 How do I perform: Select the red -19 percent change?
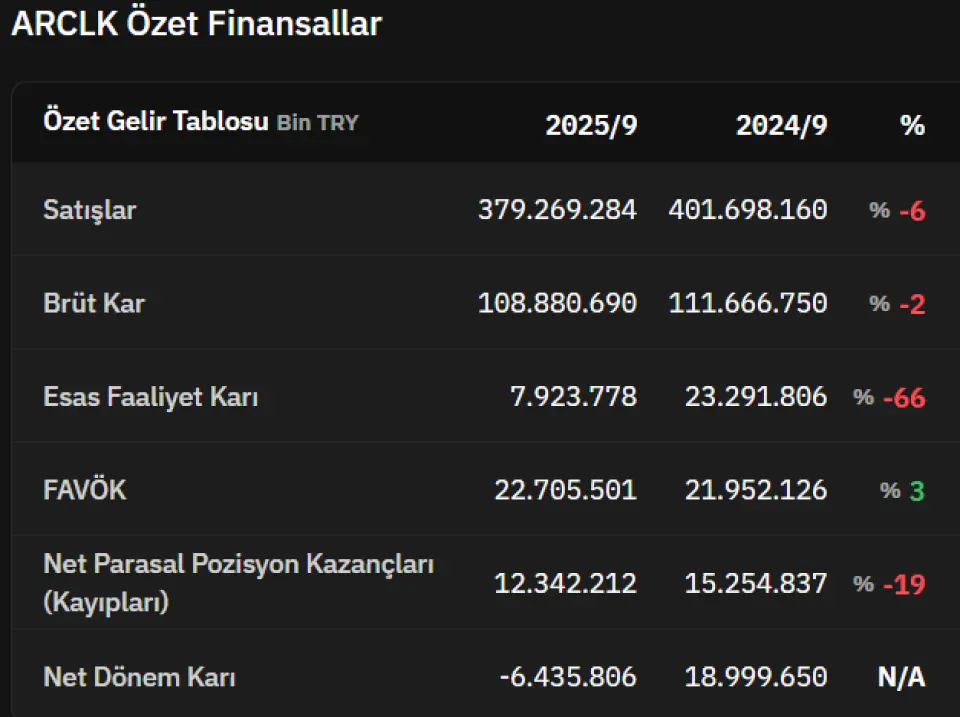coord(904,584)
